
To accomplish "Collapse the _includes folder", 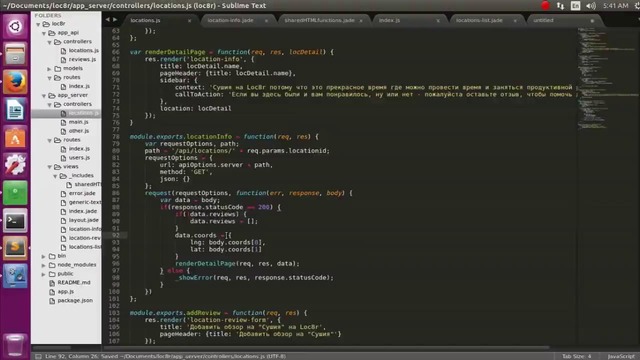I will coord(56,176).
